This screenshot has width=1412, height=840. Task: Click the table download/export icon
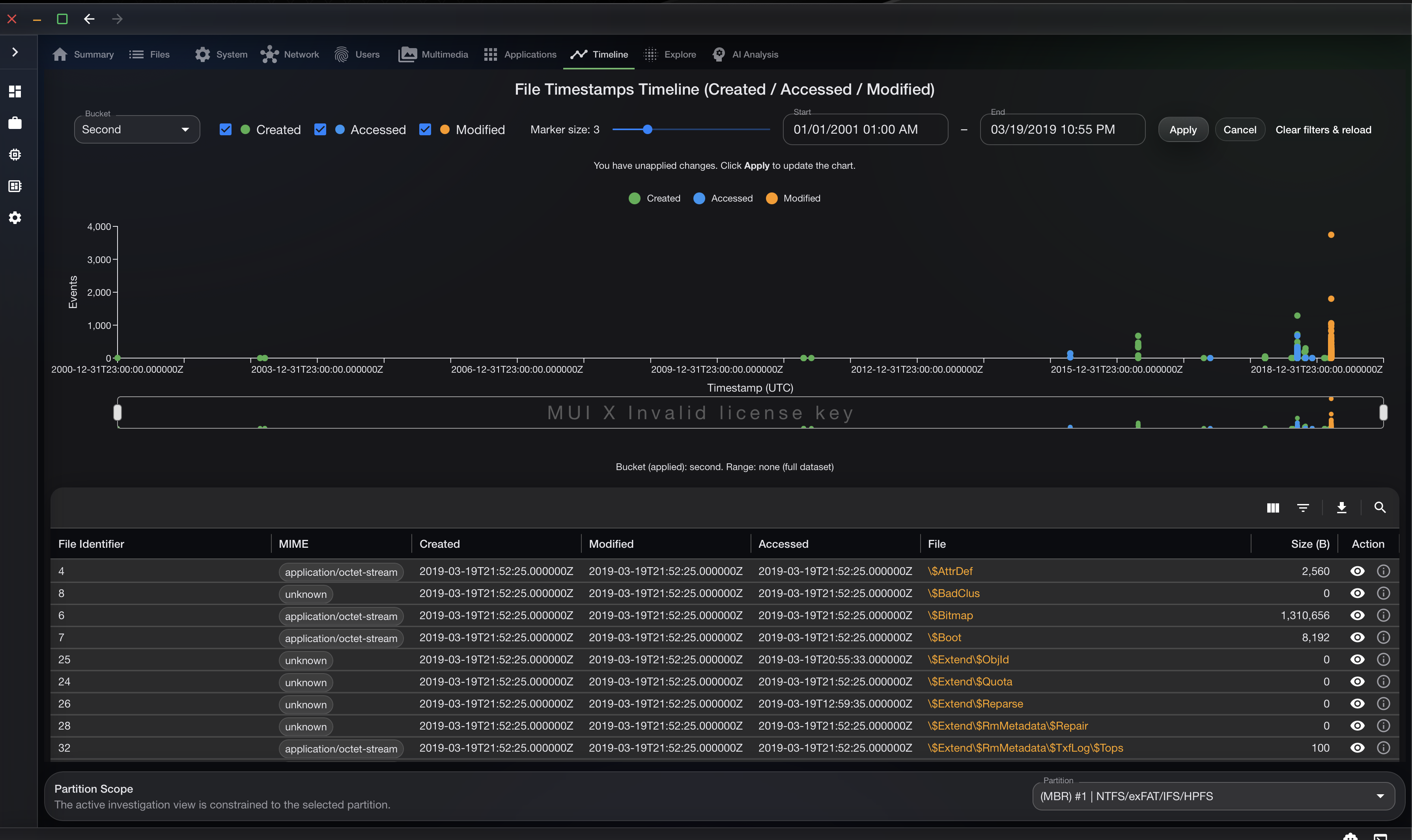click(1341, 508)
